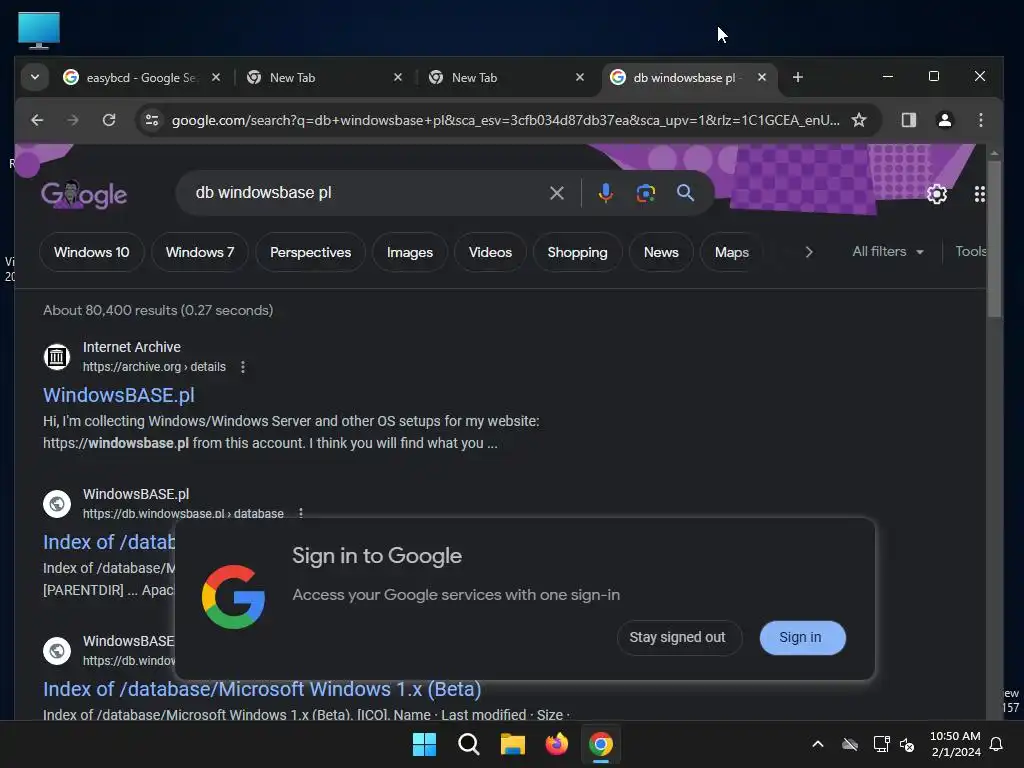1024x768 pixels.
Task: Submit search with magnifier icon
Action: (685, 193)
